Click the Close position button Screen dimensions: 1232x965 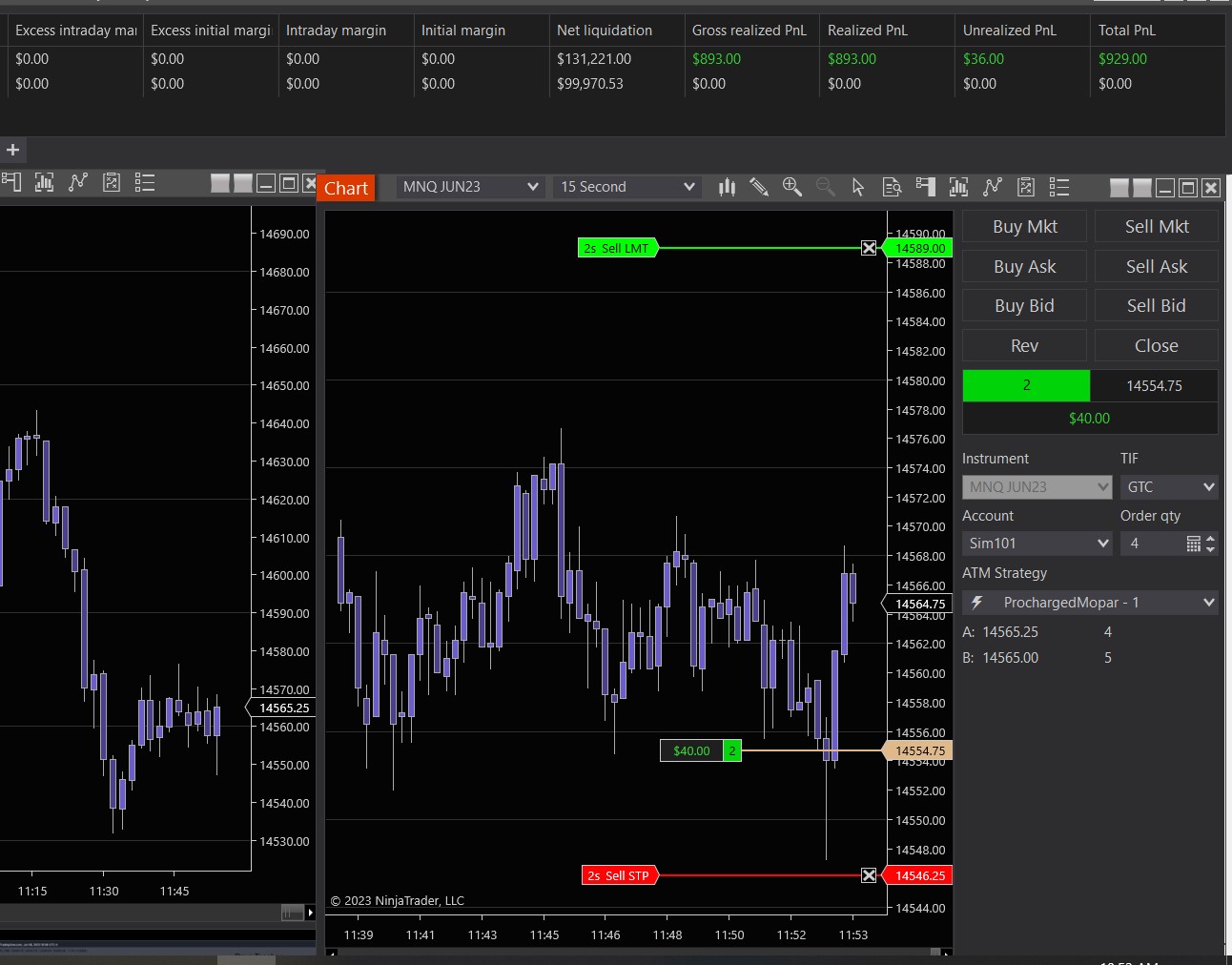click(x=1156, y=346)
